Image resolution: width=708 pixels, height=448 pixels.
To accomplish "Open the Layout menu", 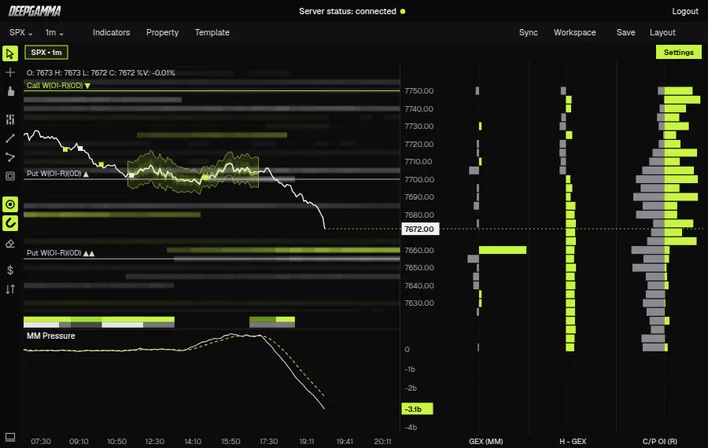I will pyautogui.click(x=662, y=33).
